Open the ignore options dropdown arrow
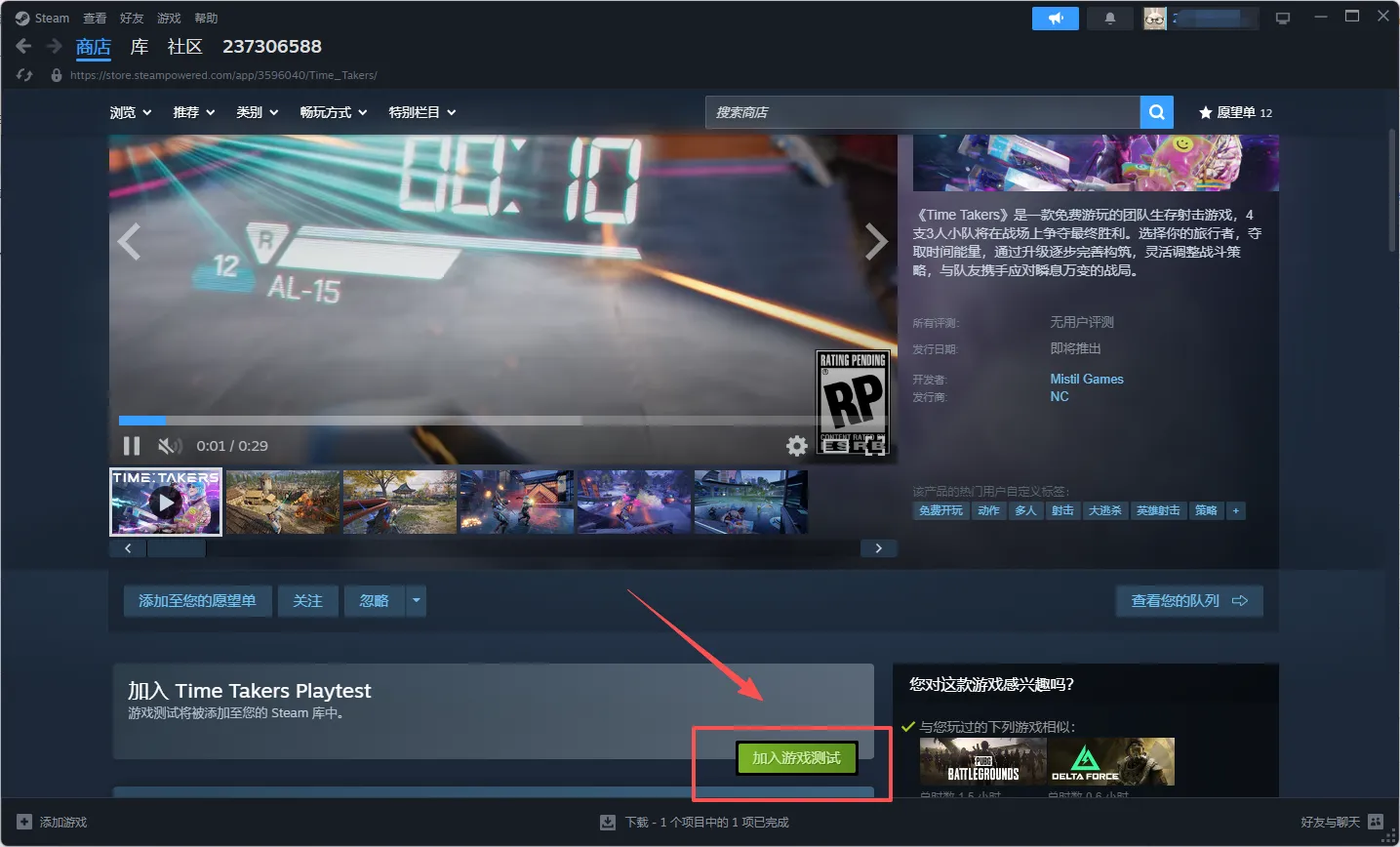 pos(416,601)
